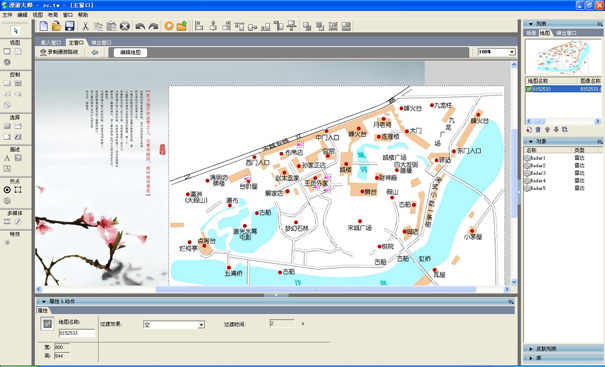Select the rectangular hotspot tool
605x367 pixels.
coord(18,189)
